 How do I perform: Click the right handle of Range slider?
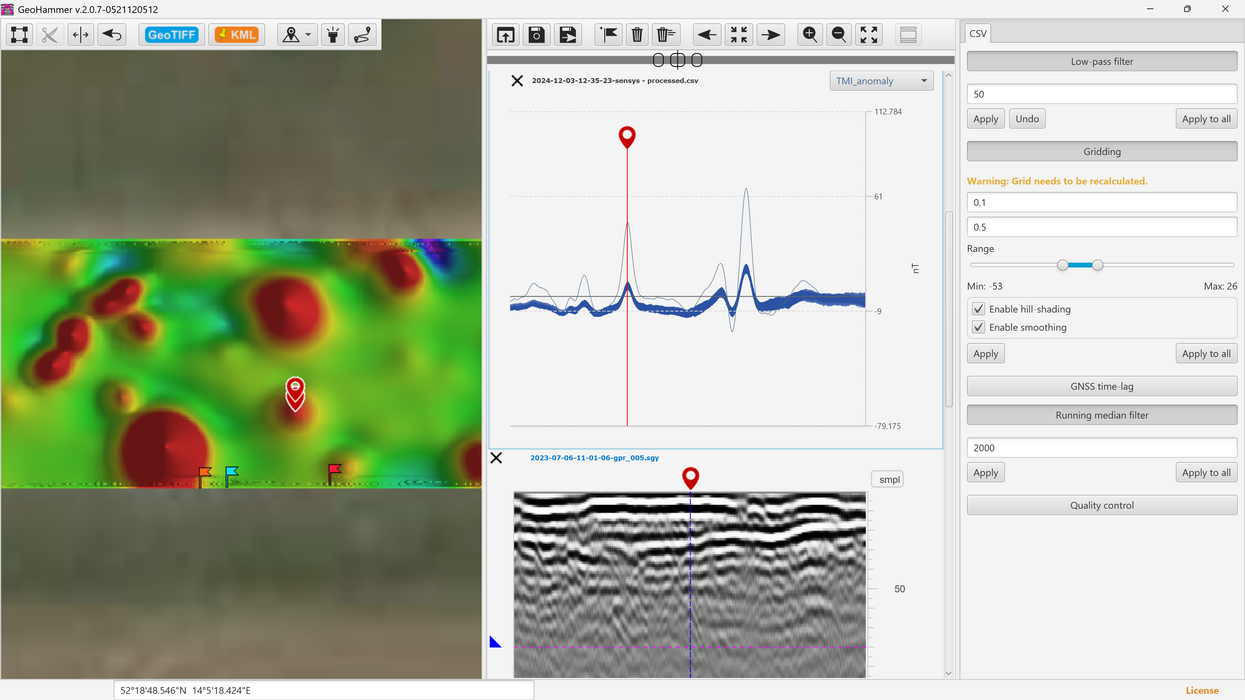pyautogui.click(x=1097, y=265)
